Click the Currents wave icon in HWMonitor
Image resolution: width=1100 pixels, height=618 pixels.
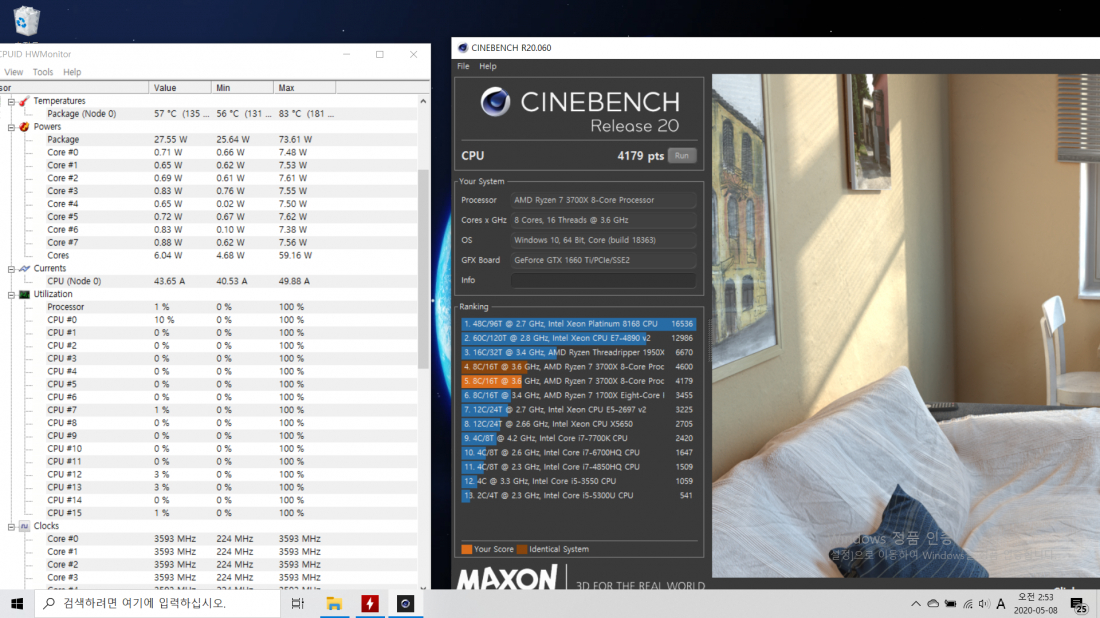[25, 269]
